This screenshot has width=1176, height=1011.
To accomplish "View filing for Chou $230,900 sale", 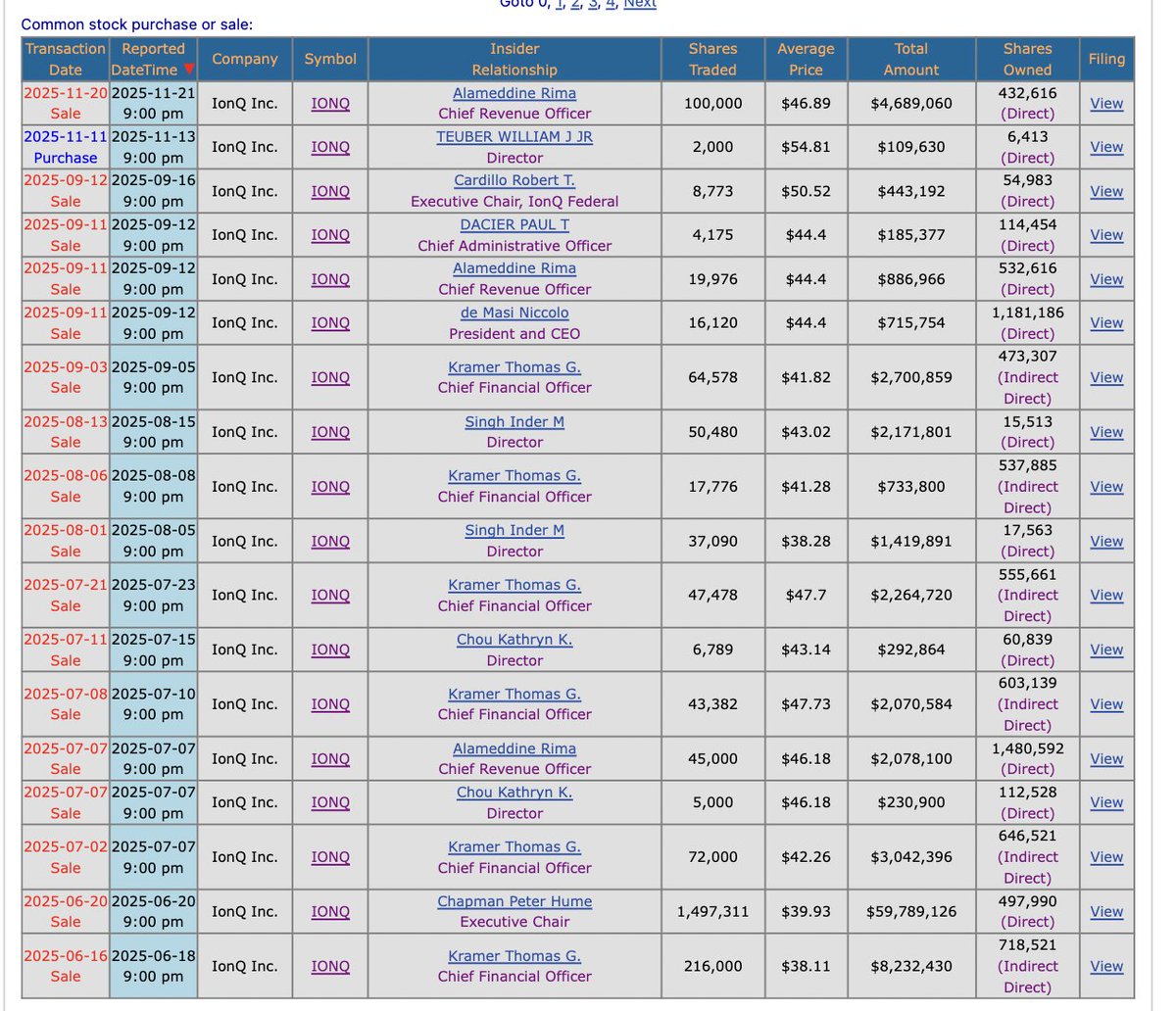I will click(x=1106, y=802).
